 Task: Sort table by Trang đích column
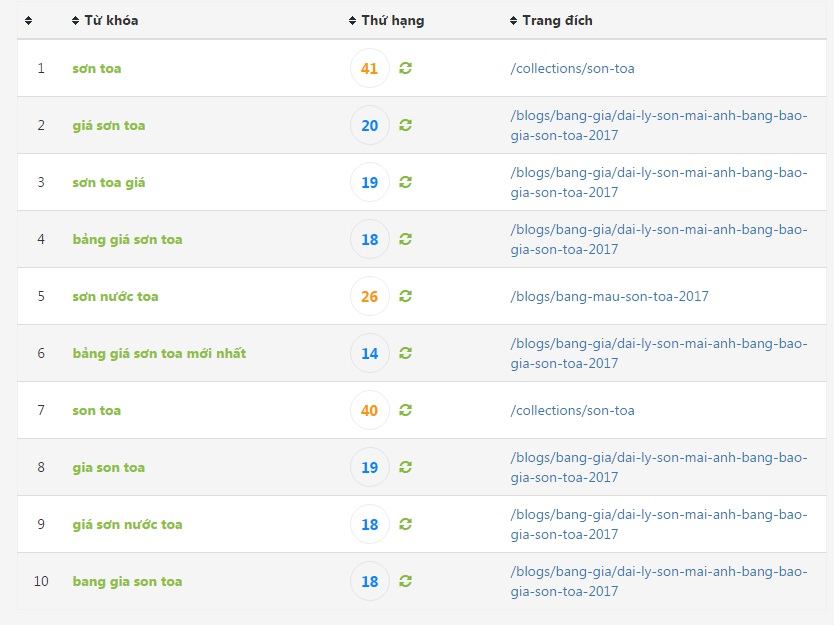tap(551, 20)
